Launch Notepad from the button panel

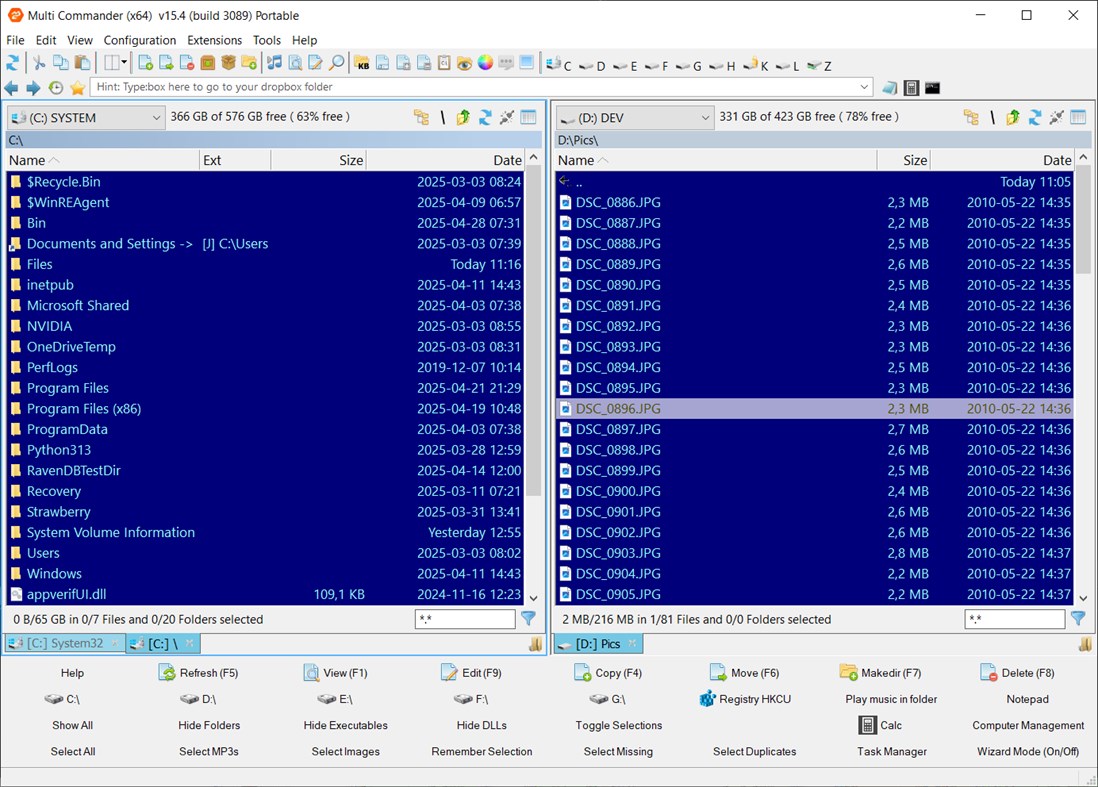click(x=1027, y=699)
